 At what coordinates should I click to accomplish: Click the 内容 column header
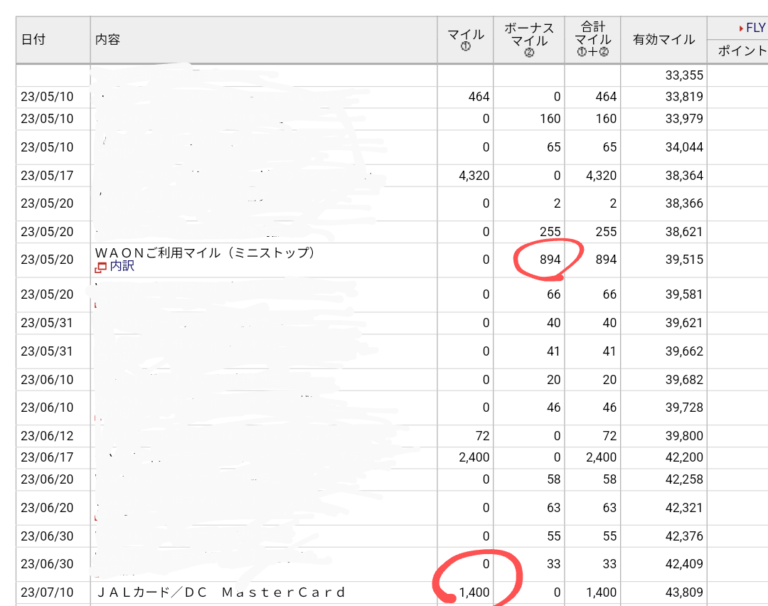click(x=108, y=40)
